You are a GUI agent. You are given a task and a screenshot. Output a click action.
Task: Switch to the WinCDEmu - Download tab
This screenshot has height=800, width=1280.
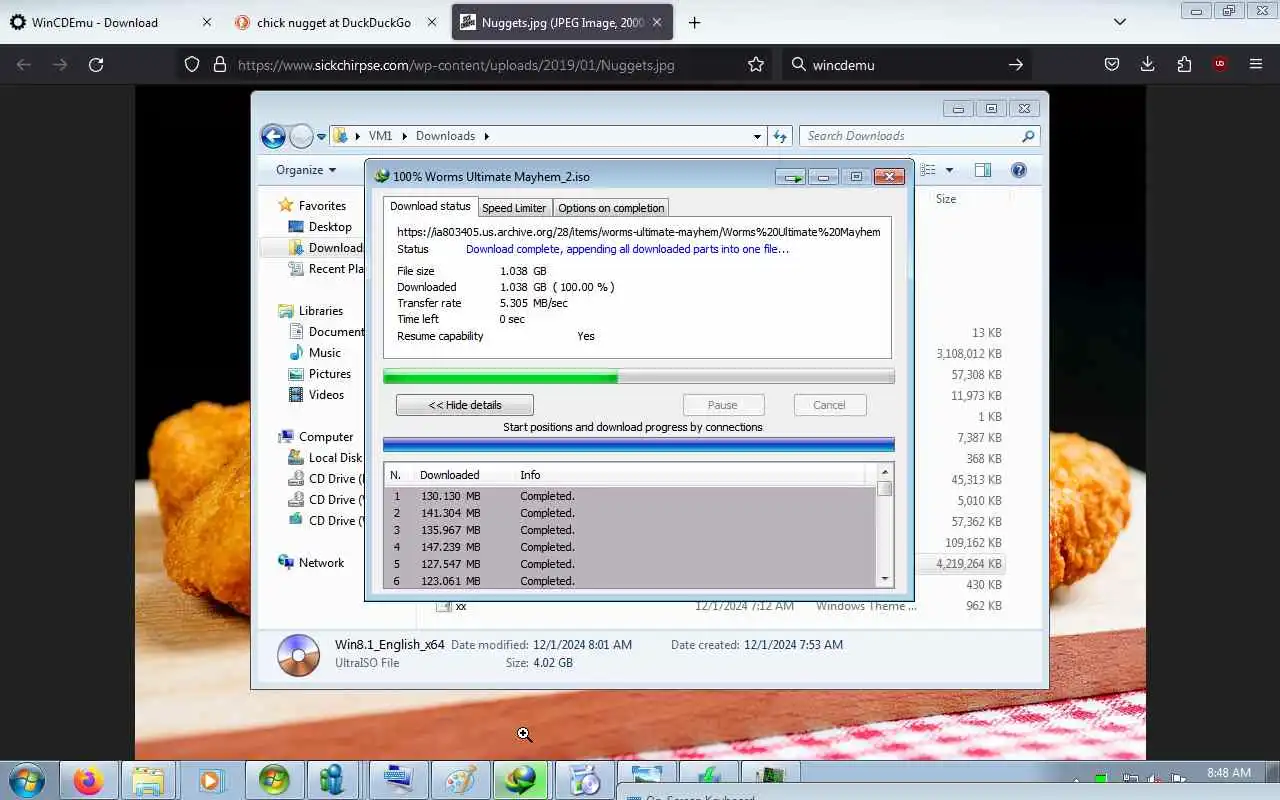click(110, 22)
